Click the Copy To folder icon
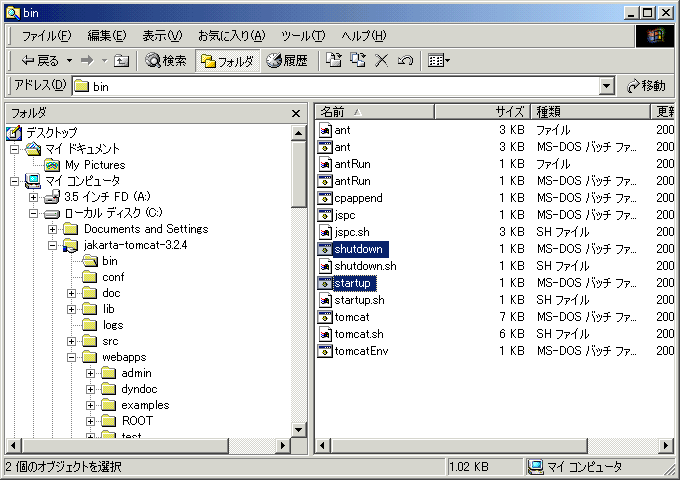 tap(358, 60)
